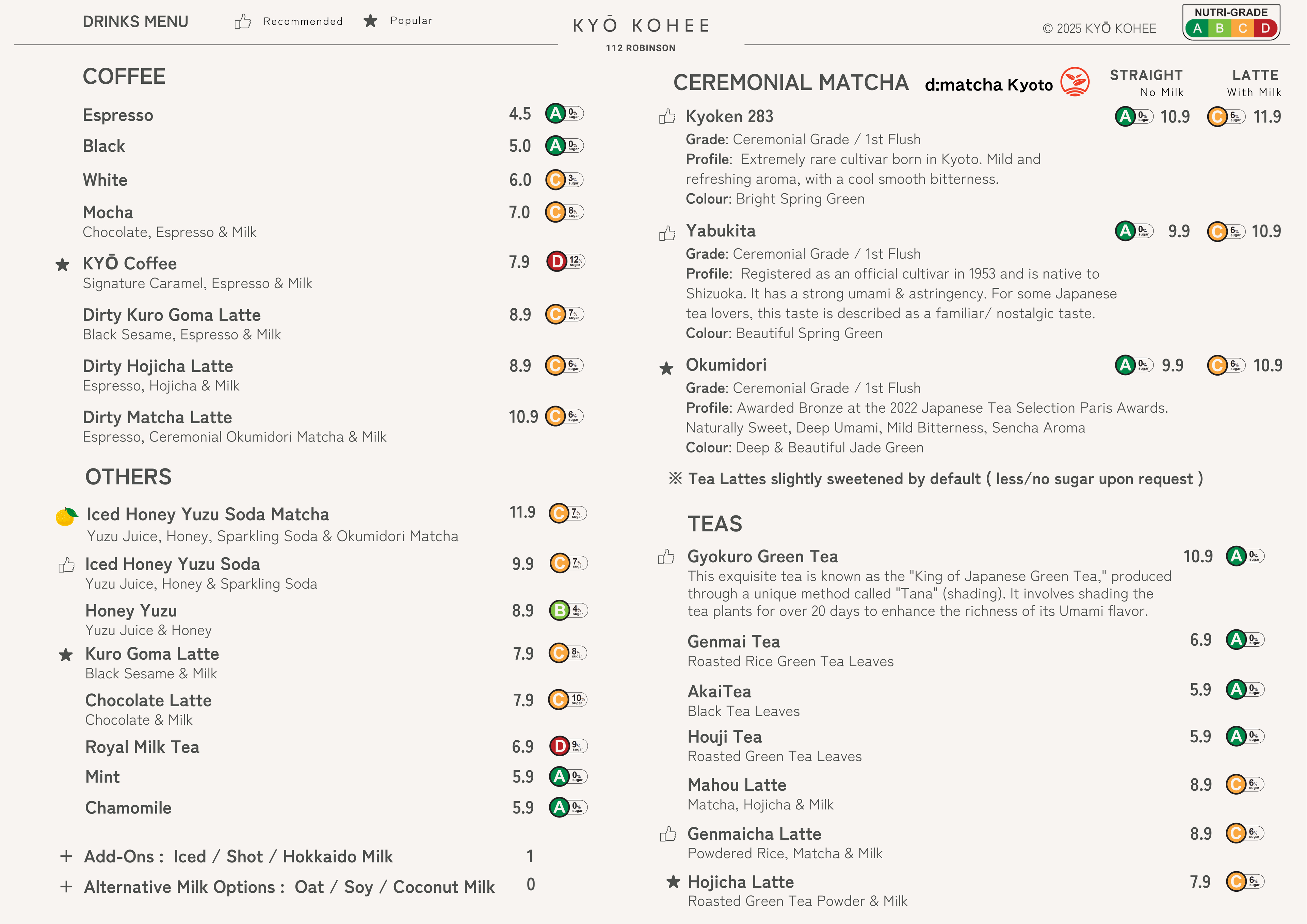
Task: Click the thumbs-up icon beside Kyoken 283
Action: pyautogui.click(x=667, y=117)
